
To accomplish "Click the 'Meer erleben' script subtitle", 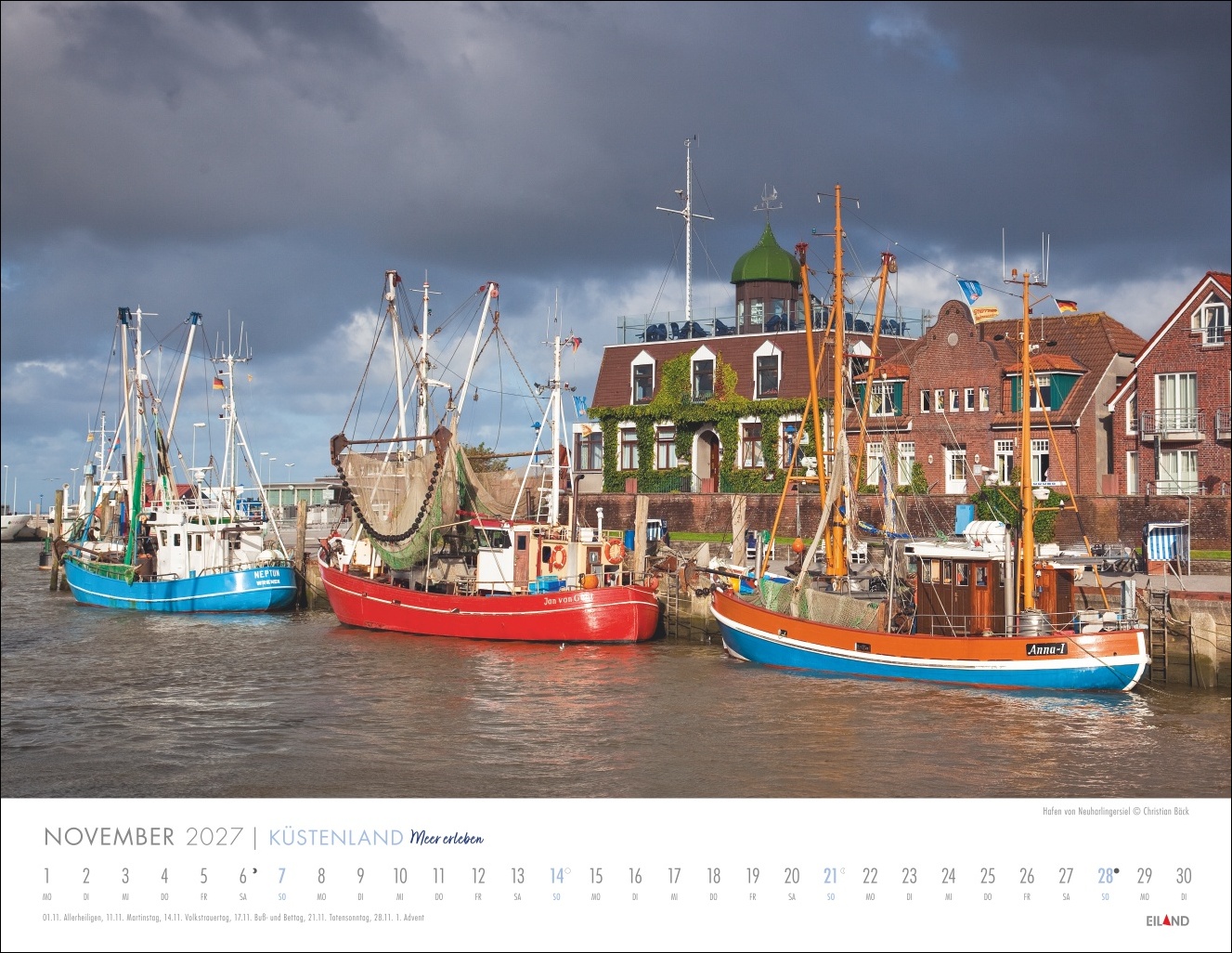I will (x=446, y=838).
